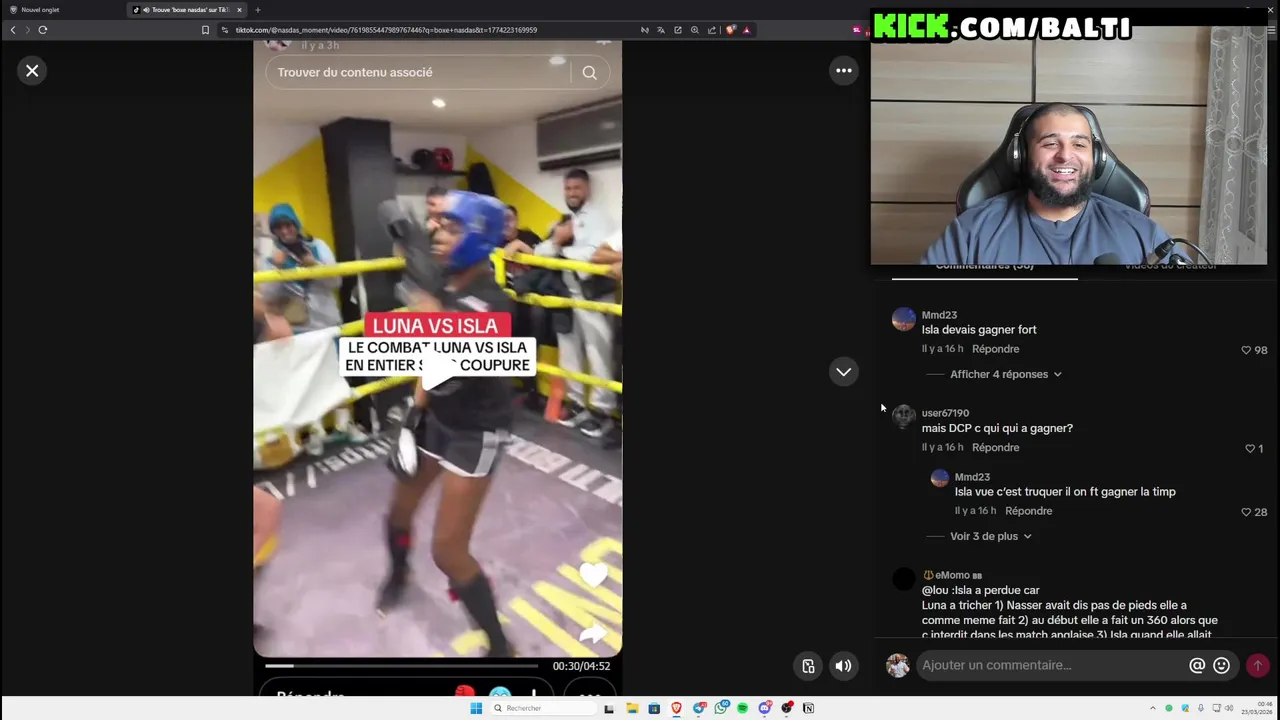Go to the next video with down chevron
The height and width of the screenshot is (720, 1280).
click(x=844, y=372)
